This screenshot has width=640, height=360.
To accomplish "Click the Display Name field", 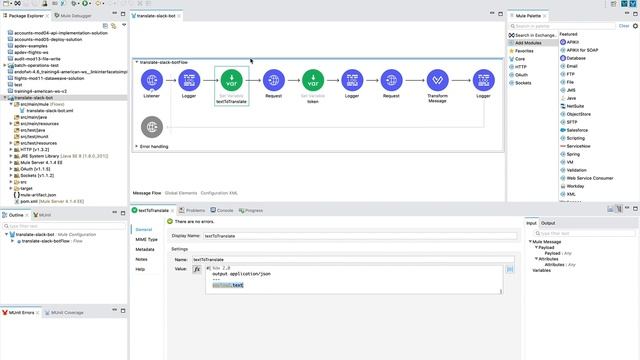I will click(360, 236).
